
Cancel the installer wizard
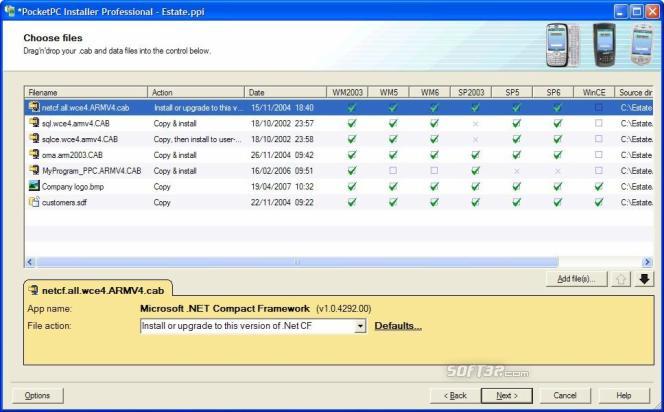point(565,395)
